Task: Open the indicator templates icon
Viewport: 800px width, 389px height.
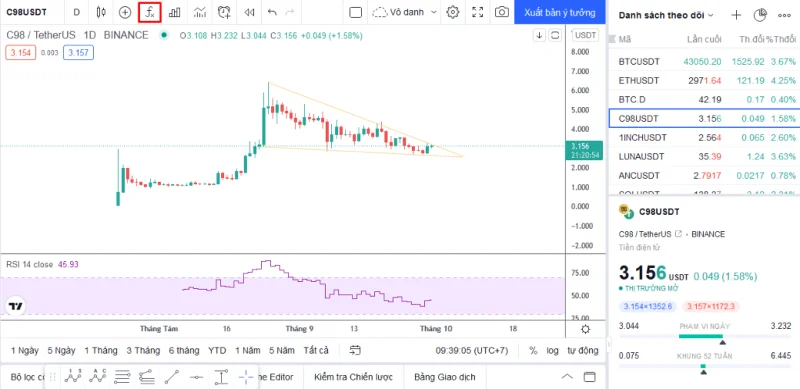Action: click(200, 12)
